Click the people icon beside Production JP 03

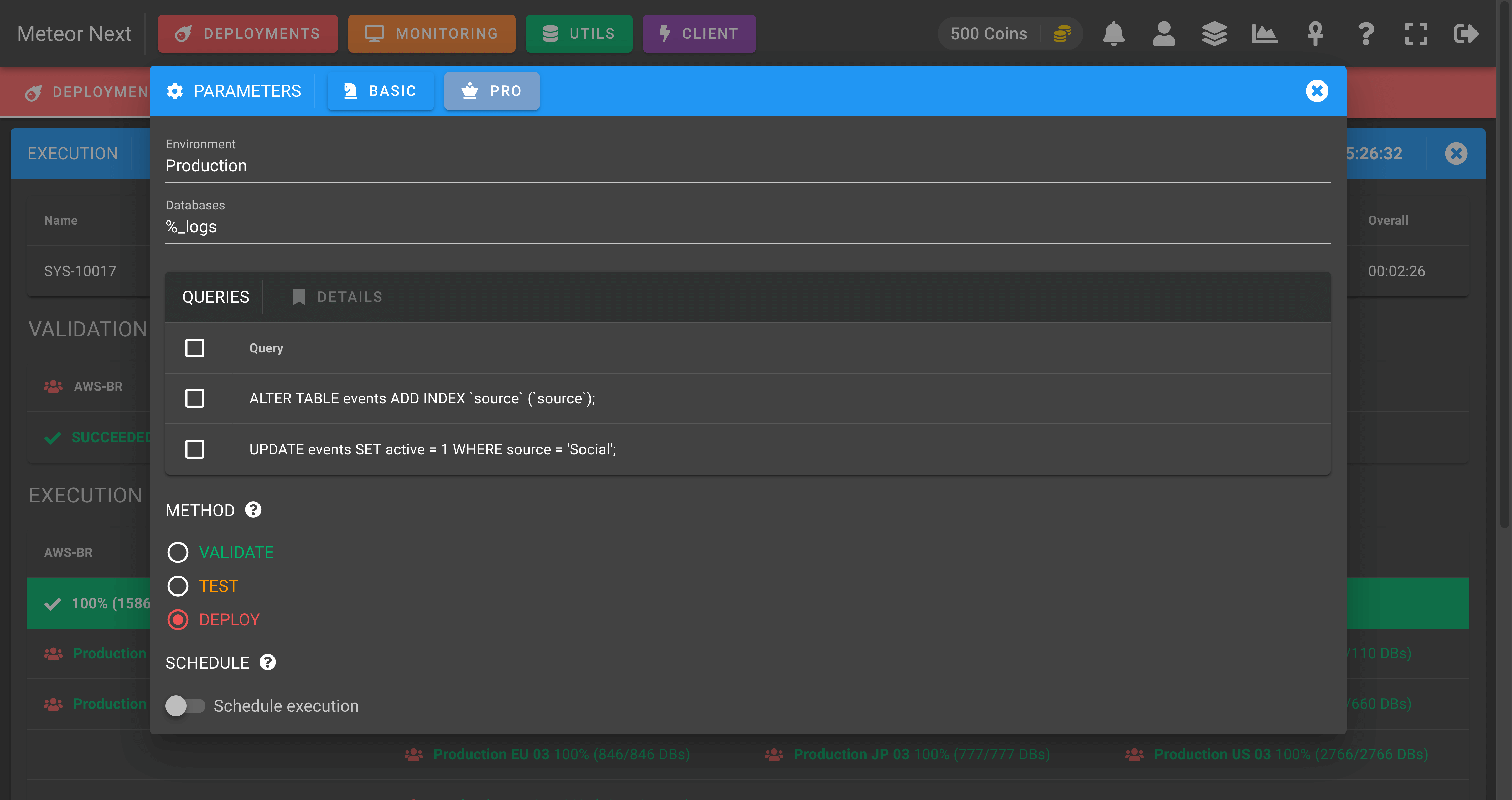[774, 754]
